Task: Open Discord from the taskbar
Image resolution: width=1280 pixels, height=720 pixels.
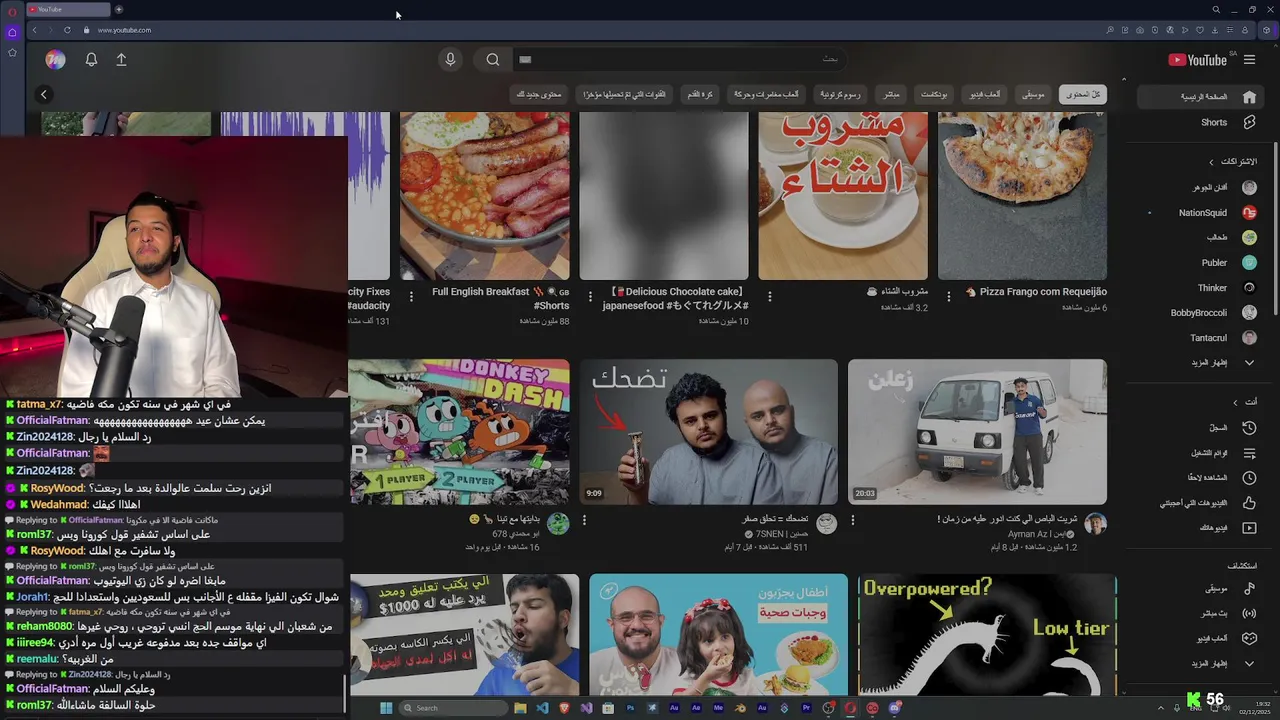Action: (x=894, y=708)
